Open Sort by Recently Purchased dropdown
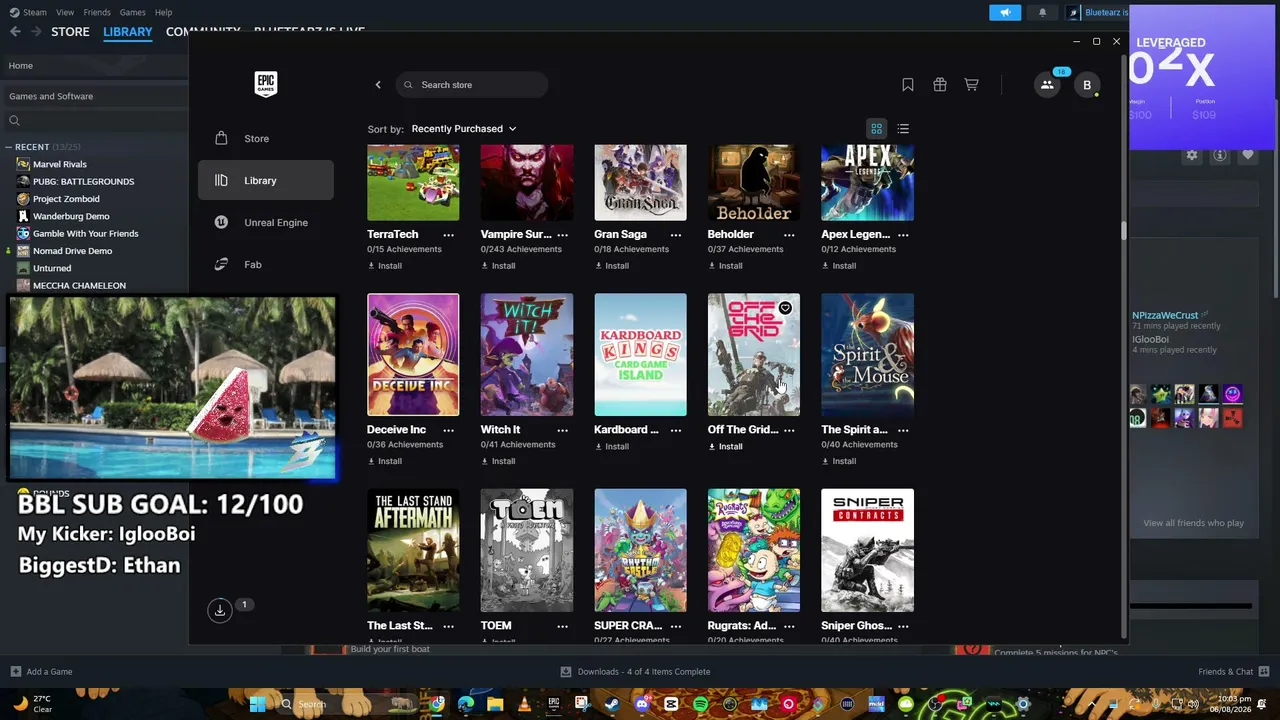The image size is (1280, 720). [x=464, y=129]
